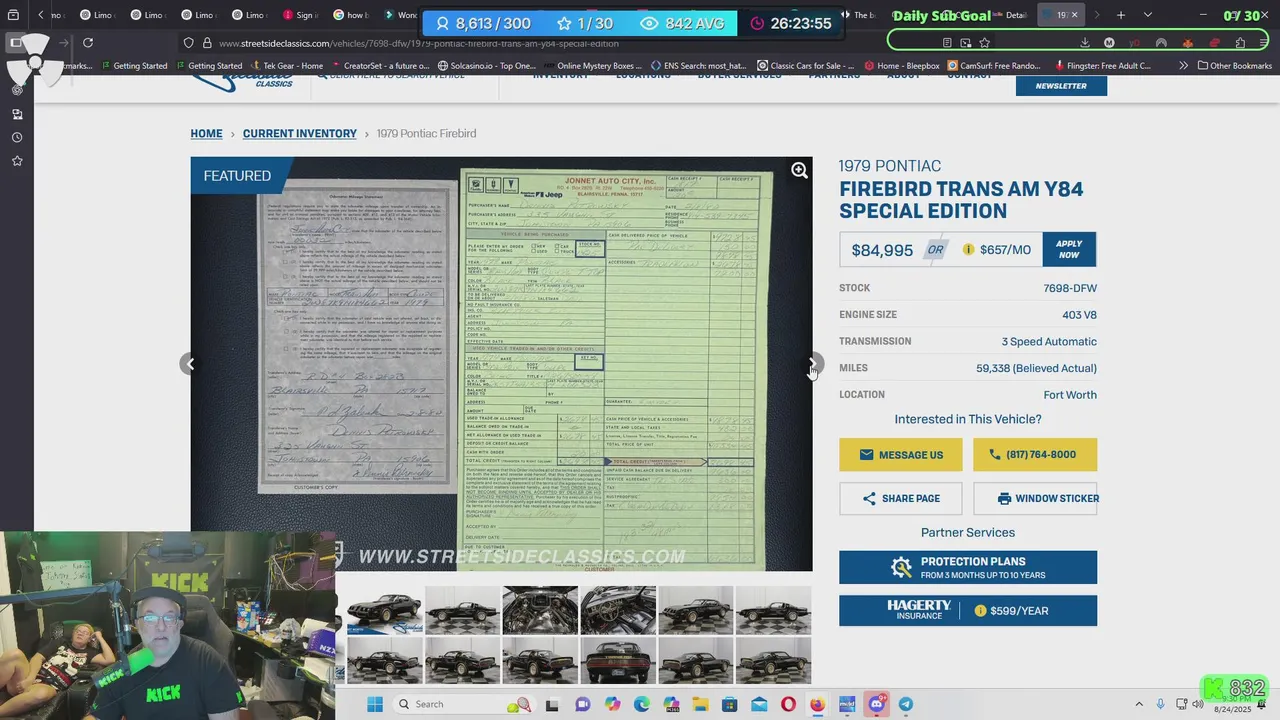Show hidden system tray icons chevron

coord(1138,704)
